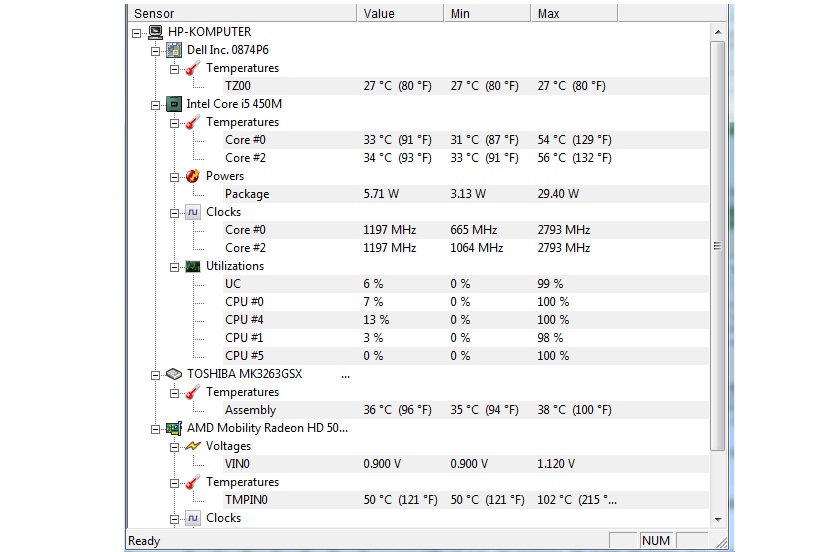Click the thermometer icon under Dell Inc.
The height and width of the screenshot is (552, 819).
pyautogui.click(x=193, y=68)
